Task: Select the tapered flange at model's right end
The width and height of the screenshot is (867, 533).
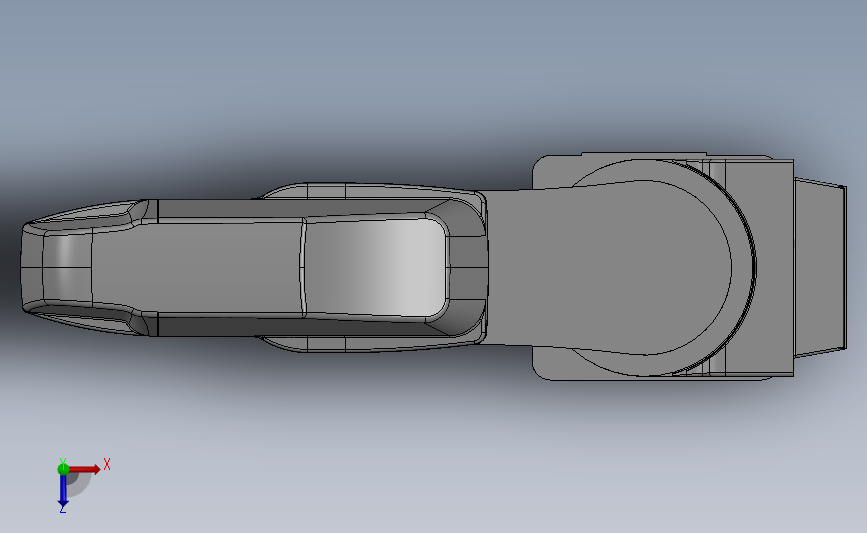Action: pyautogui.click(x=820, y=268)
